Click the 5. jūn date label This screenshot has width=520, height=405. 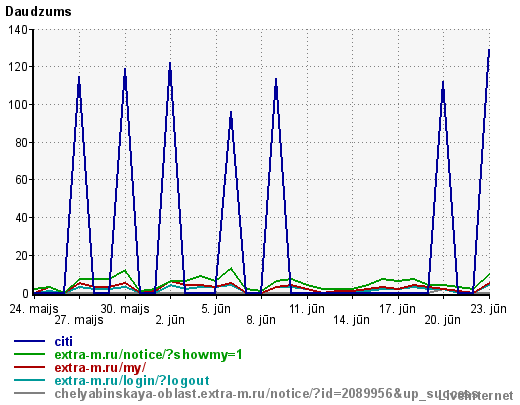coord(216,309)
